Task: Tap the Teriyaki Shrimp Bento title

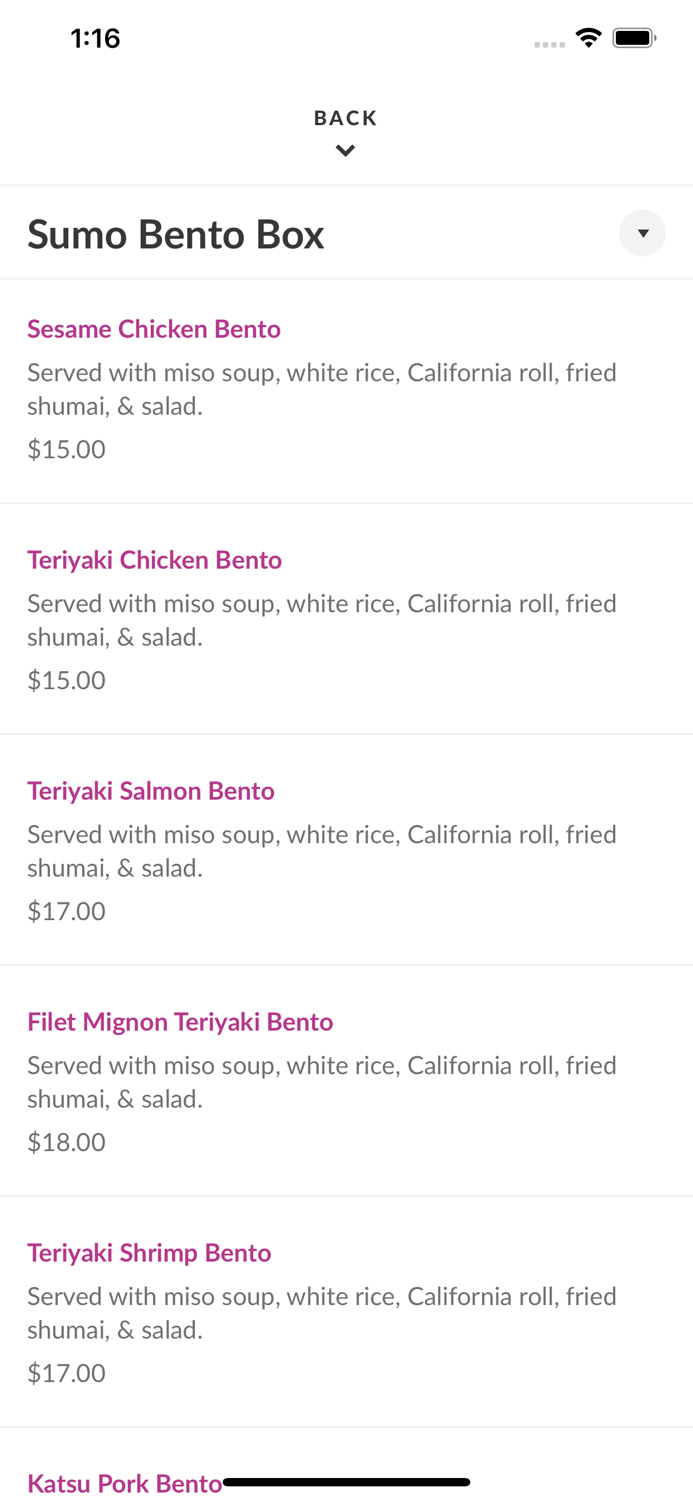Action: click(x=149, y=1253)
